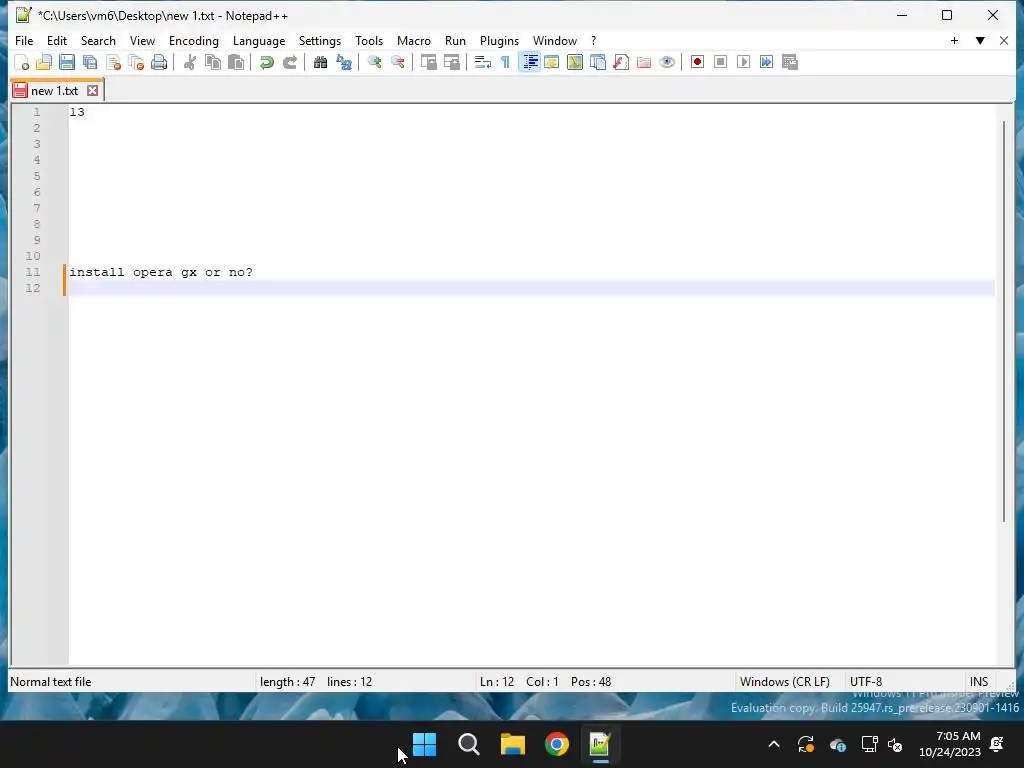Toggle the Show Indent Guide icon

pyautogui.click(x=530, y=62)
